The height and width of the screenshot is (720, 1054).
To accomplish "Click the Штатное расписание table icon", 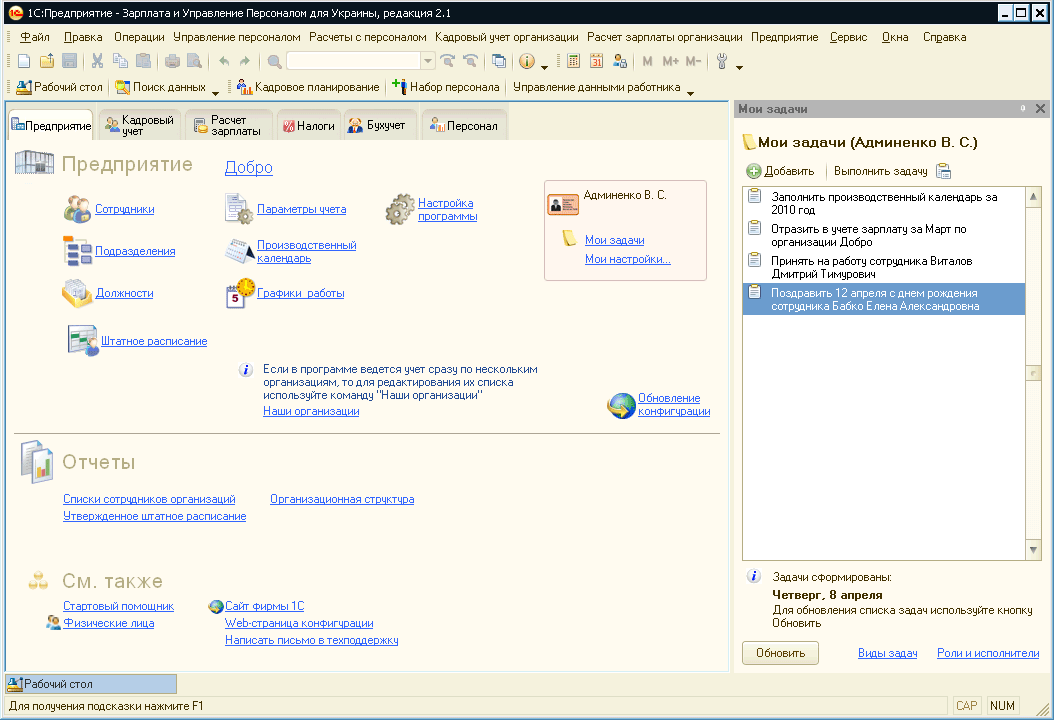I will (83, 340).
